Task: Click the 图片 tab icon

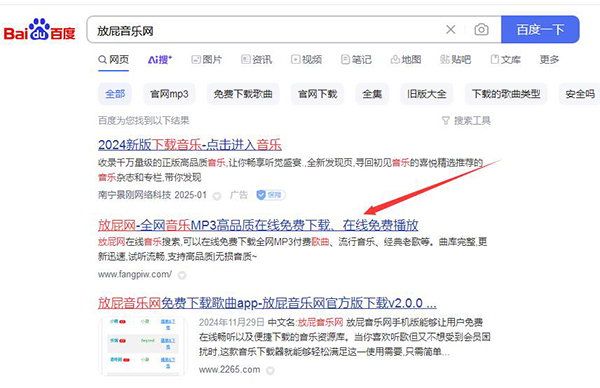Action: 196,59
